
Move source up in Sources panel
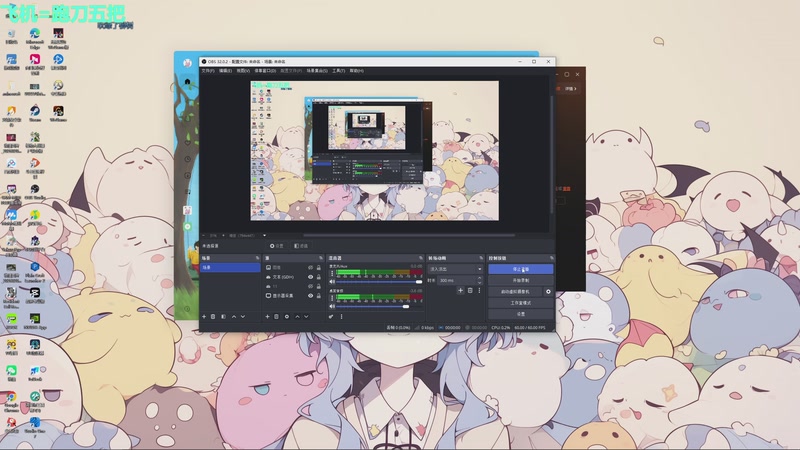pos(297,317)
